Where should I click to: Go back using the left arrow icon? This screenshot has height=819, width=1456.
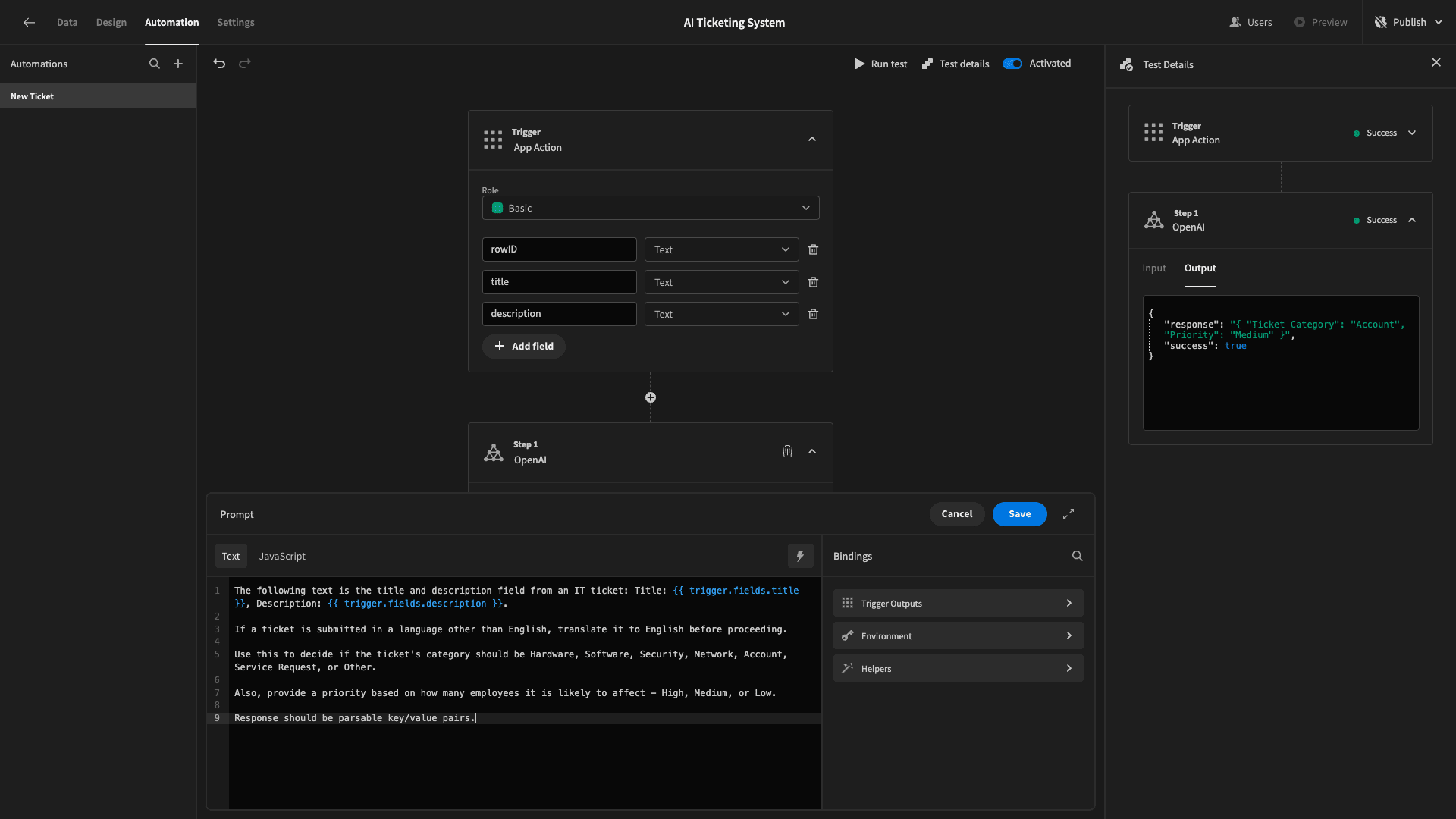(x=29, y=23)
